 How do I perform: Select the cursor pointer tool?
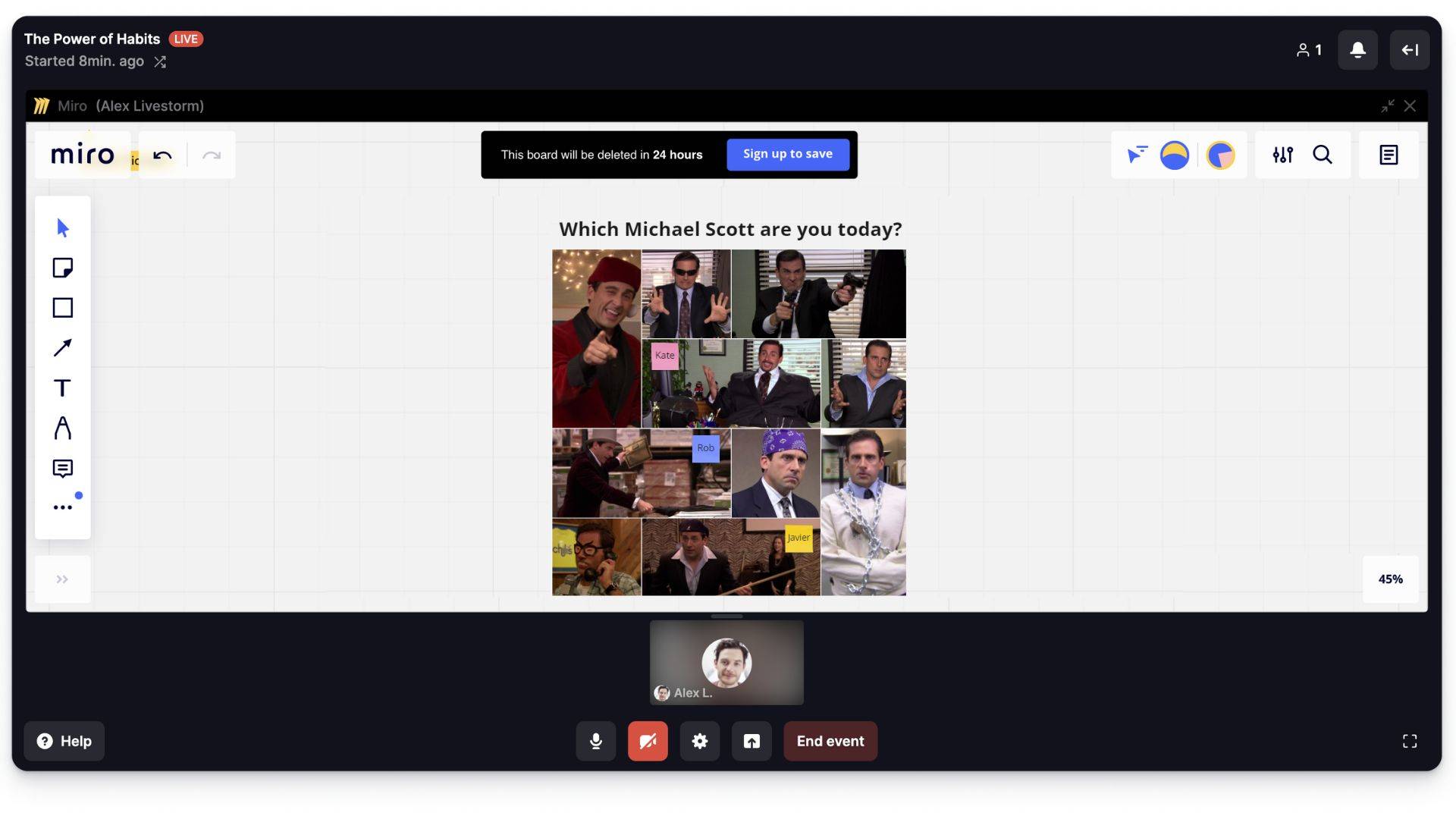click(63, 227)
